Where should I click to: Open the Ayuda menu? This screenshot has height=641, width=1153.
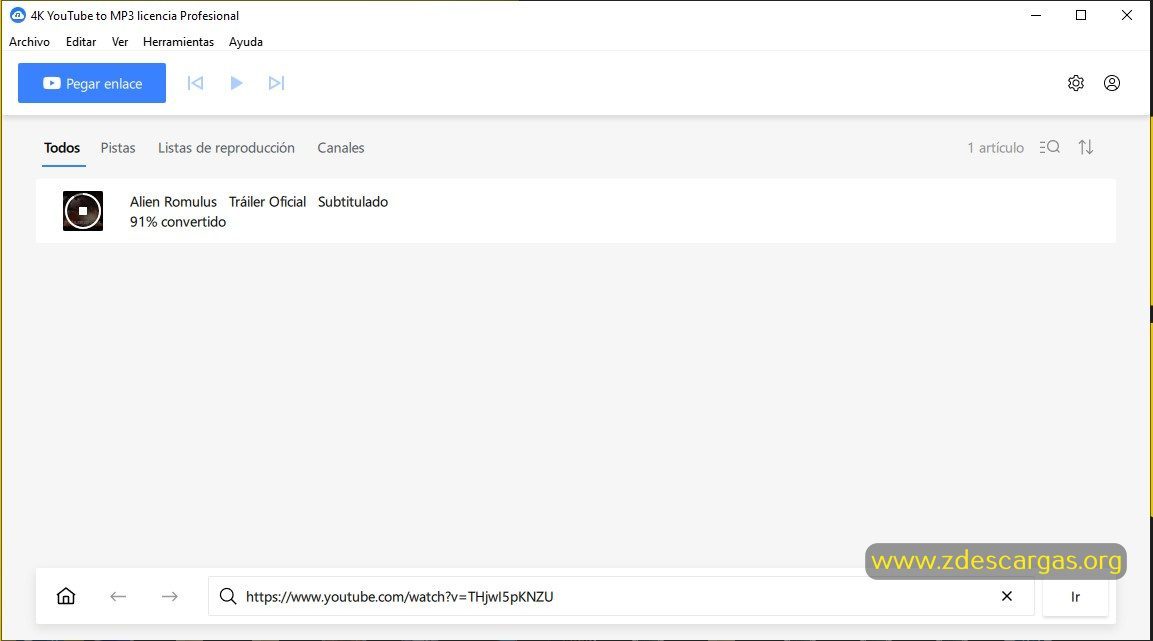[x=246, y=42]
